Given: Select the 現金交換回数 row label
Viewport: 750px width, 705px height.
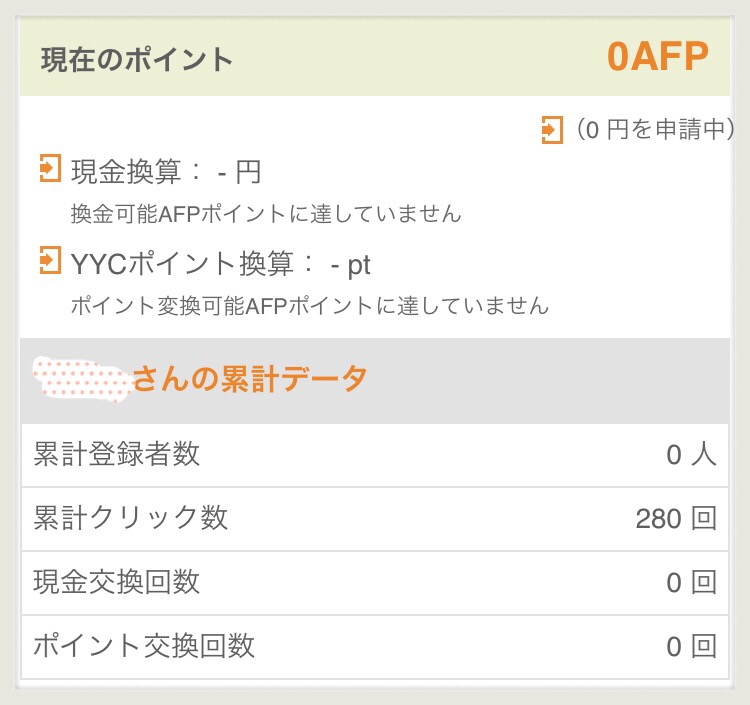Looking at the screenshot, I should click(117, 582).
